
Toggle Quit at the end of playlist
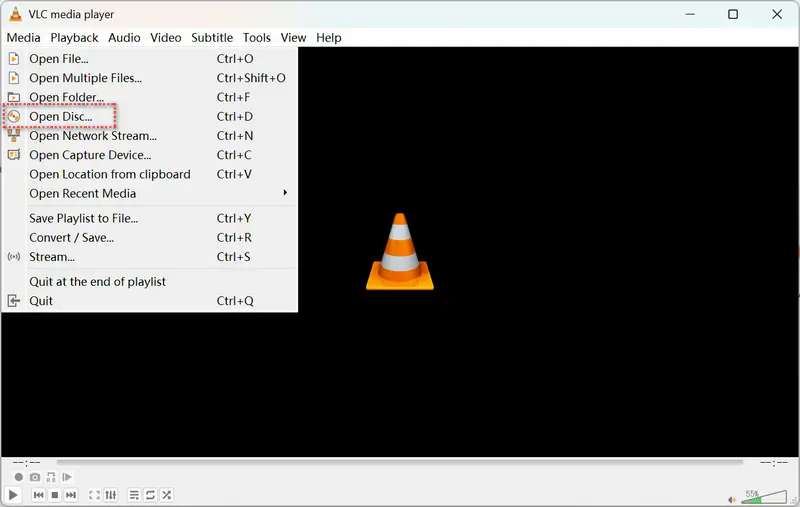[x=150, y=282]
